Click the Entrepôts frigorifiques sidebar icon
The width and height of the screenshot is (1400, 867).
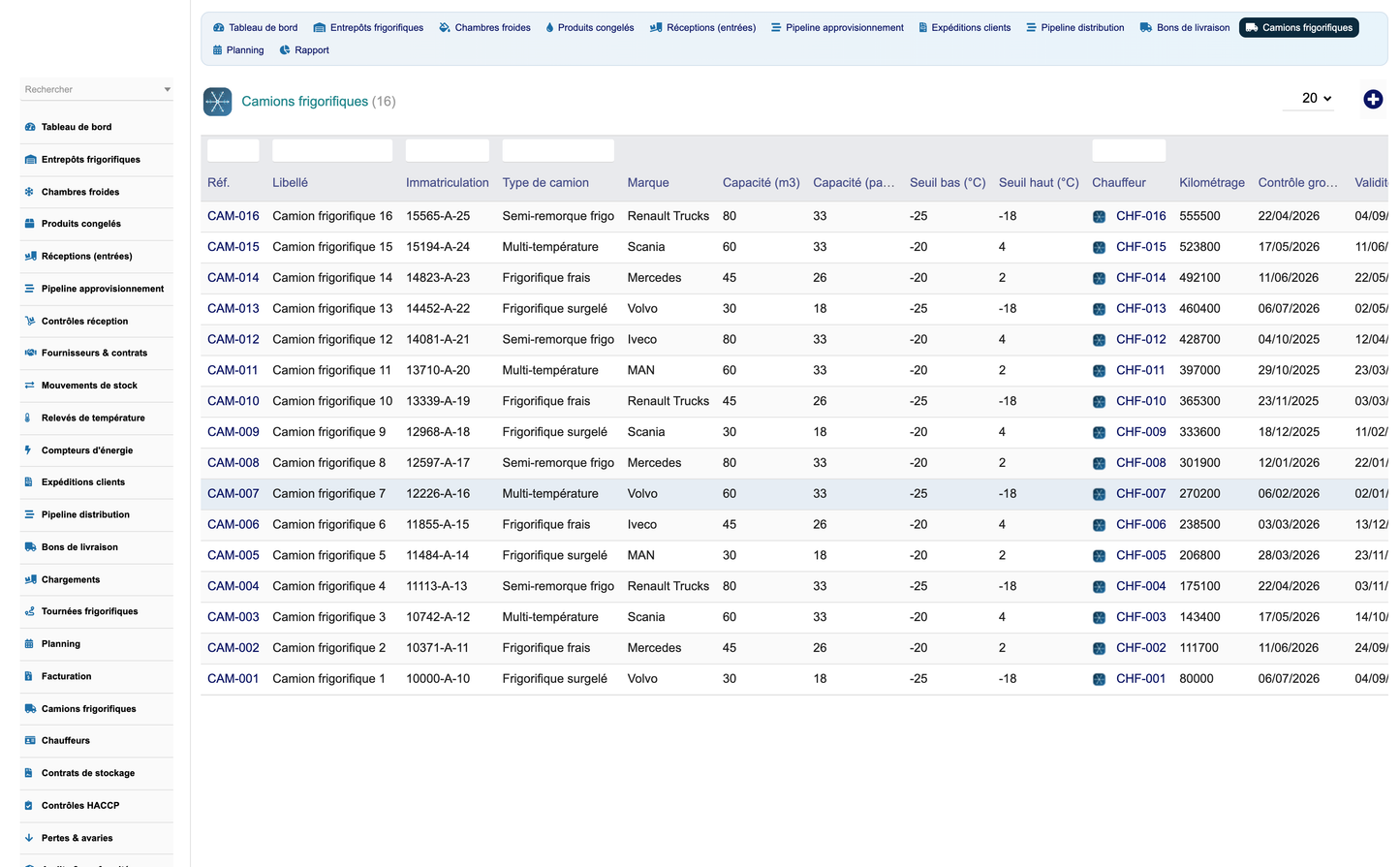[30, 160]
